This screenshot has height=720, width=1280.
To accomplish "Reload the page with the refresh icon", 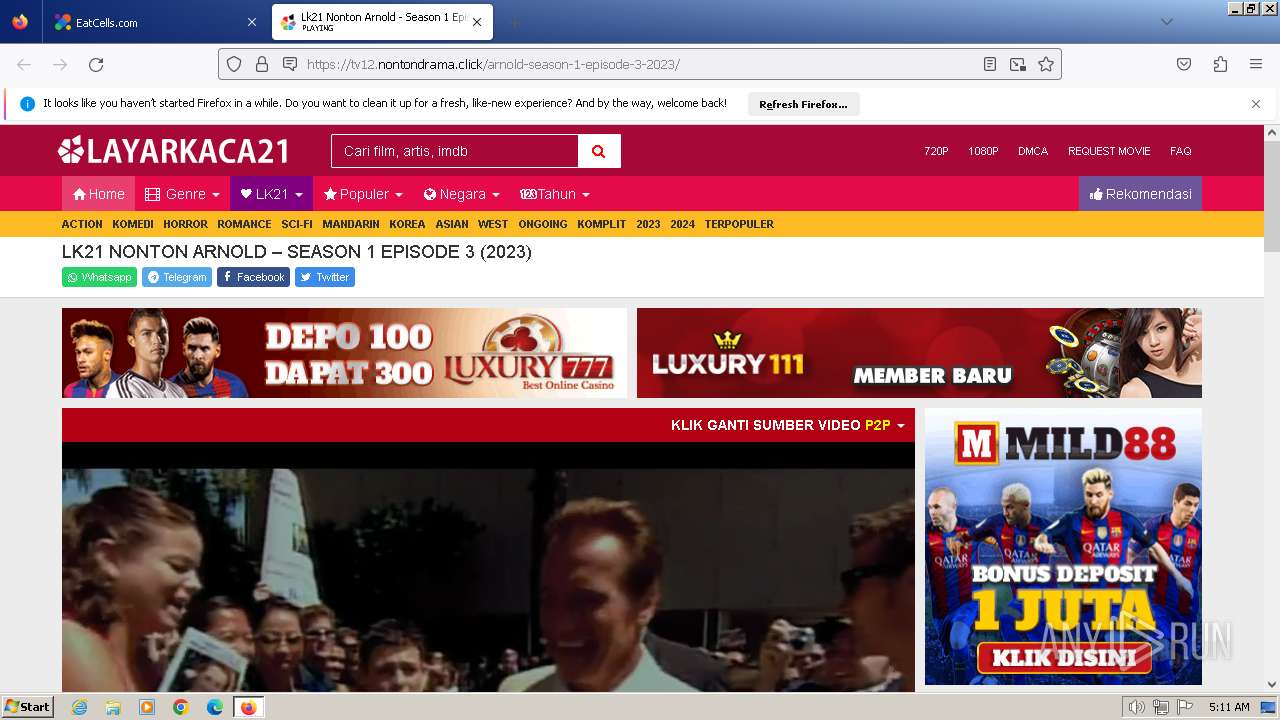I will click(x=96, y=64).
